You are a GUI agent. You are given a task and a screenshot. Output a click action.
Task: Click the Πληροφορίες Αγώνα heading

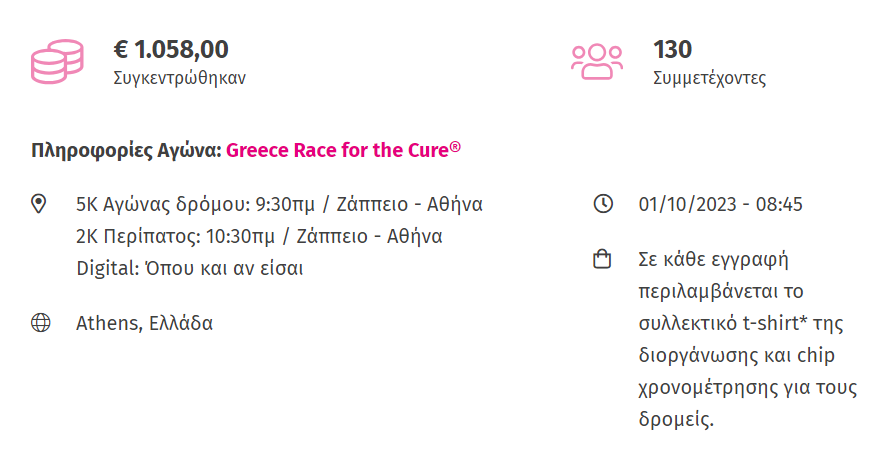tap(126, 151)
